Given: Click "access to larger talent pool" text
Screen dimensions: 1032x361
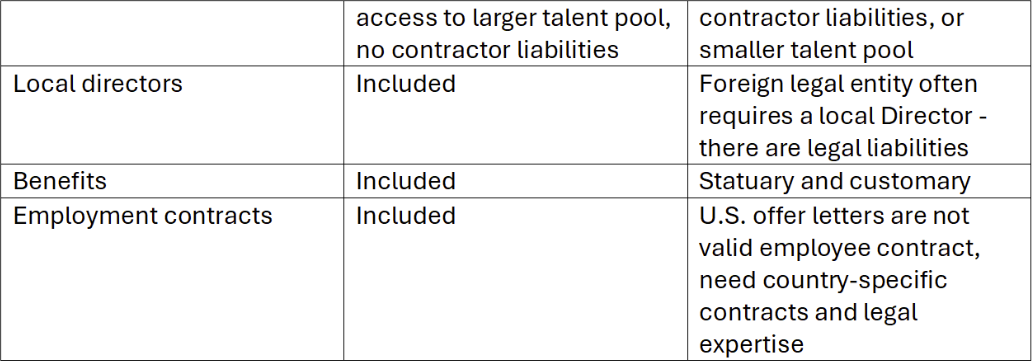Looking at the screenshot, I should pos(513,18).
